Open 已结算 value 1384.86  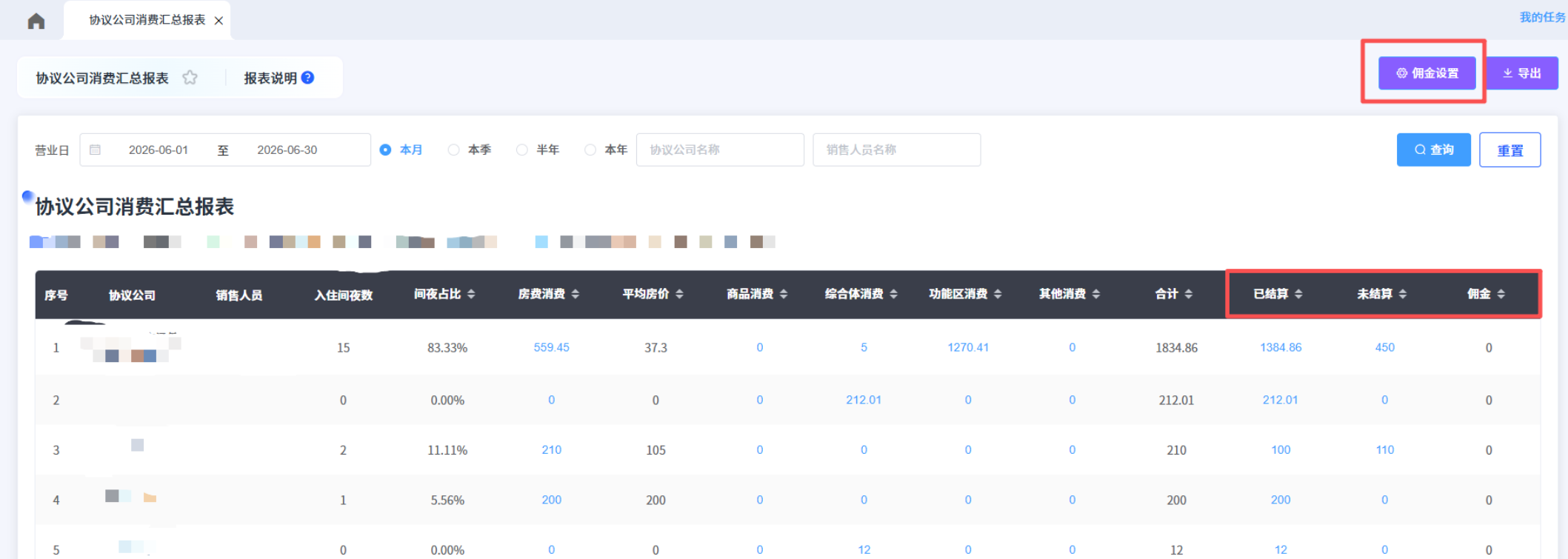pyautogui.click(x=1281, y=347)
